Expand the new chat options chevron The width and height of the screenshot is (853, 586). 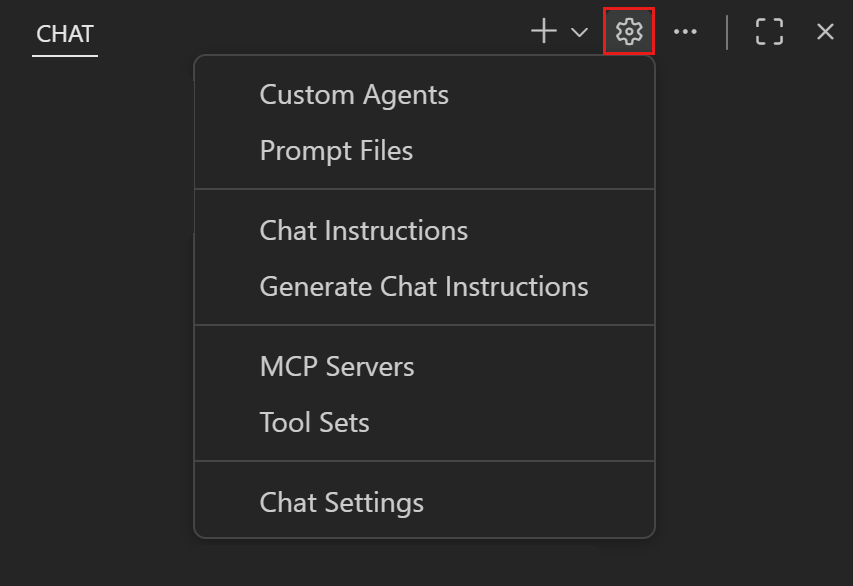click(x=578, y=32)
